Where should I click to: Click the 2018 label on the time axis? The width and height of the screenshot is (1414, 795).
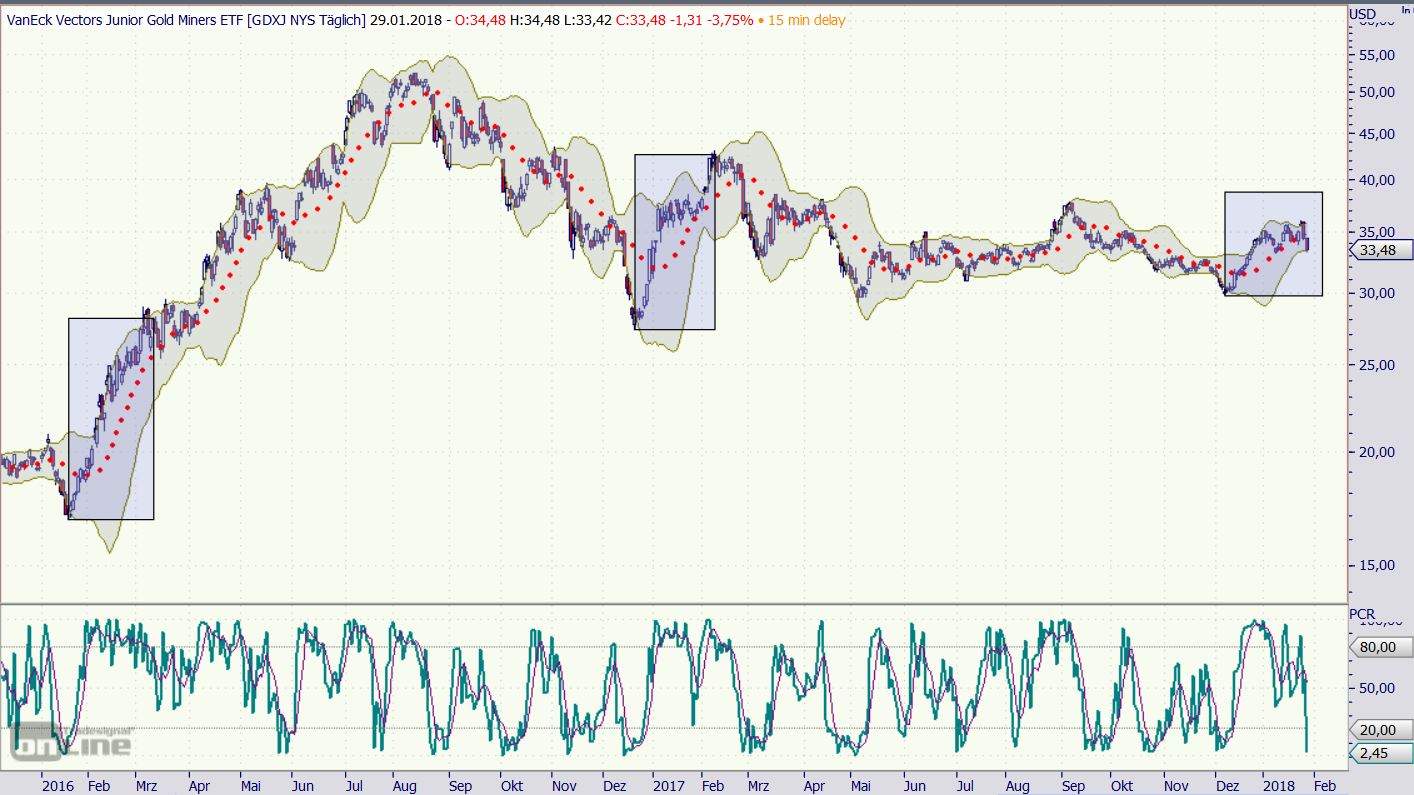tap(1277, 786)
